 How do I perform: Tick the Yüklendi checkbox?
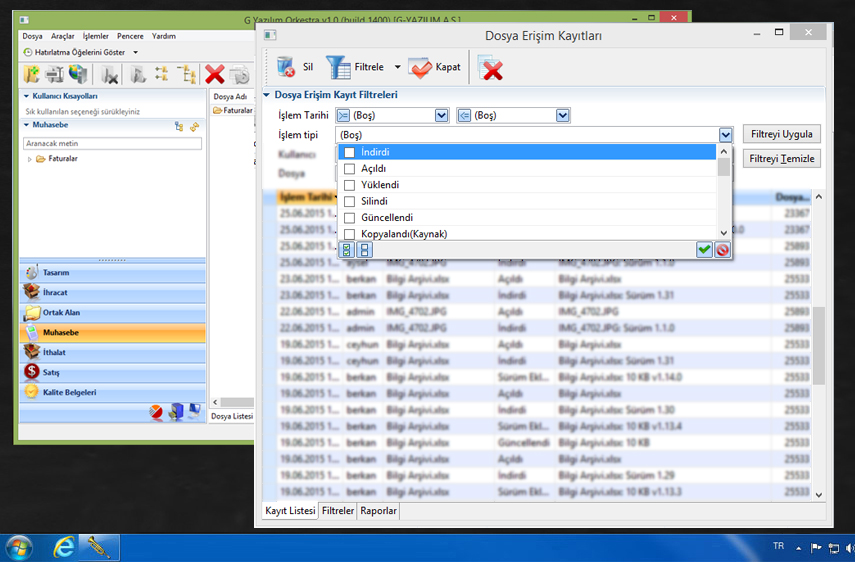pos(349,185)
